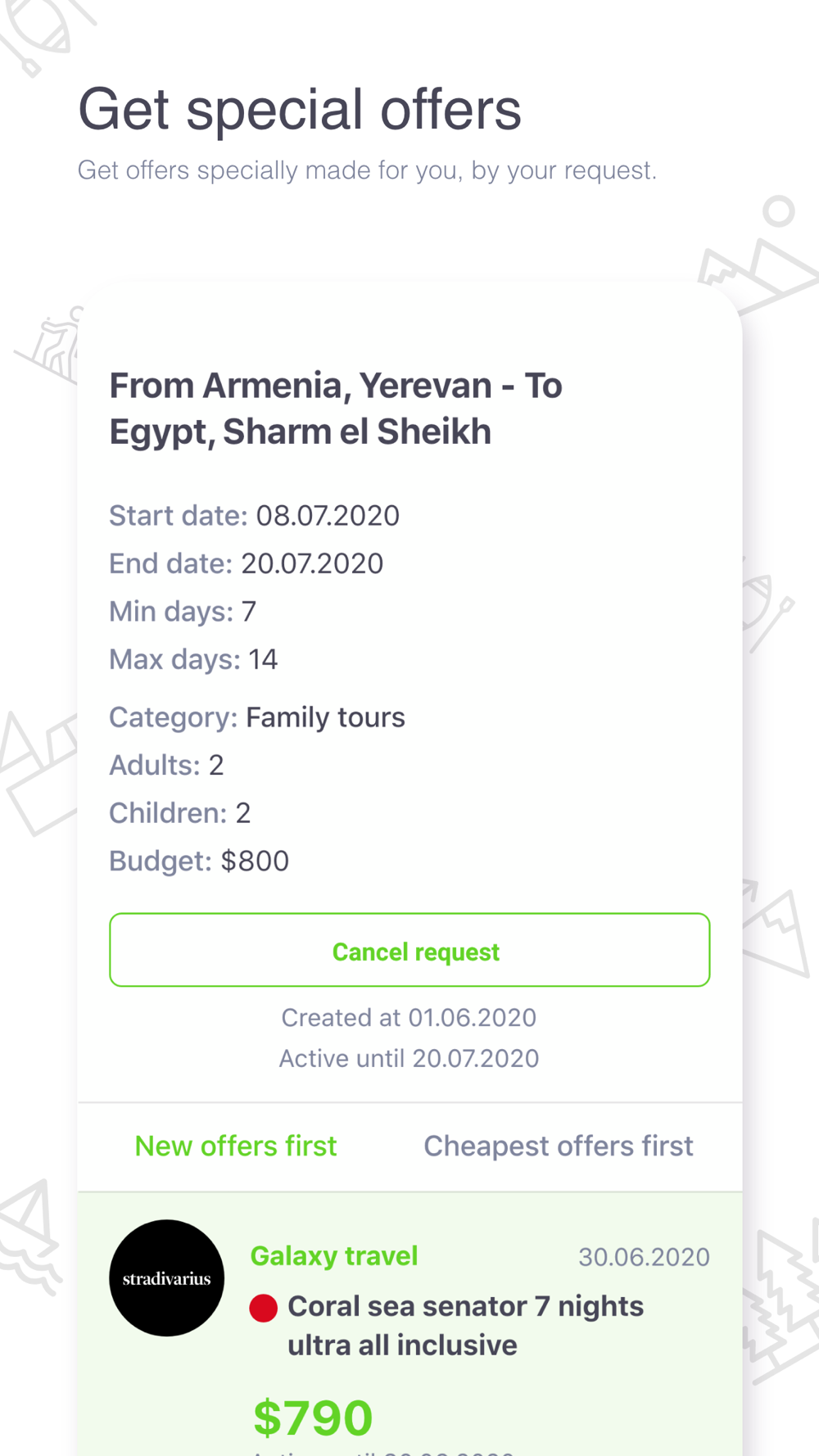Sort by New offers first
819x1456 pixels.
tap(236, 1146)
